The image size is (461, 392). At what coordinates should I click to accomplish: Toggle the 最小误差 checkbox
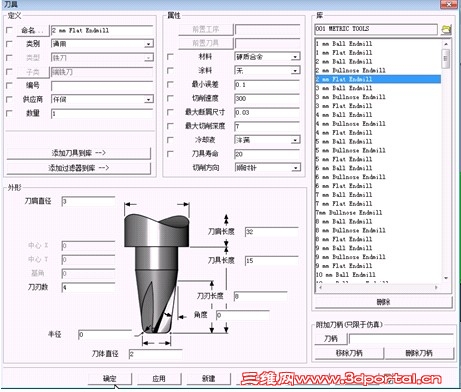coord(170,84)
